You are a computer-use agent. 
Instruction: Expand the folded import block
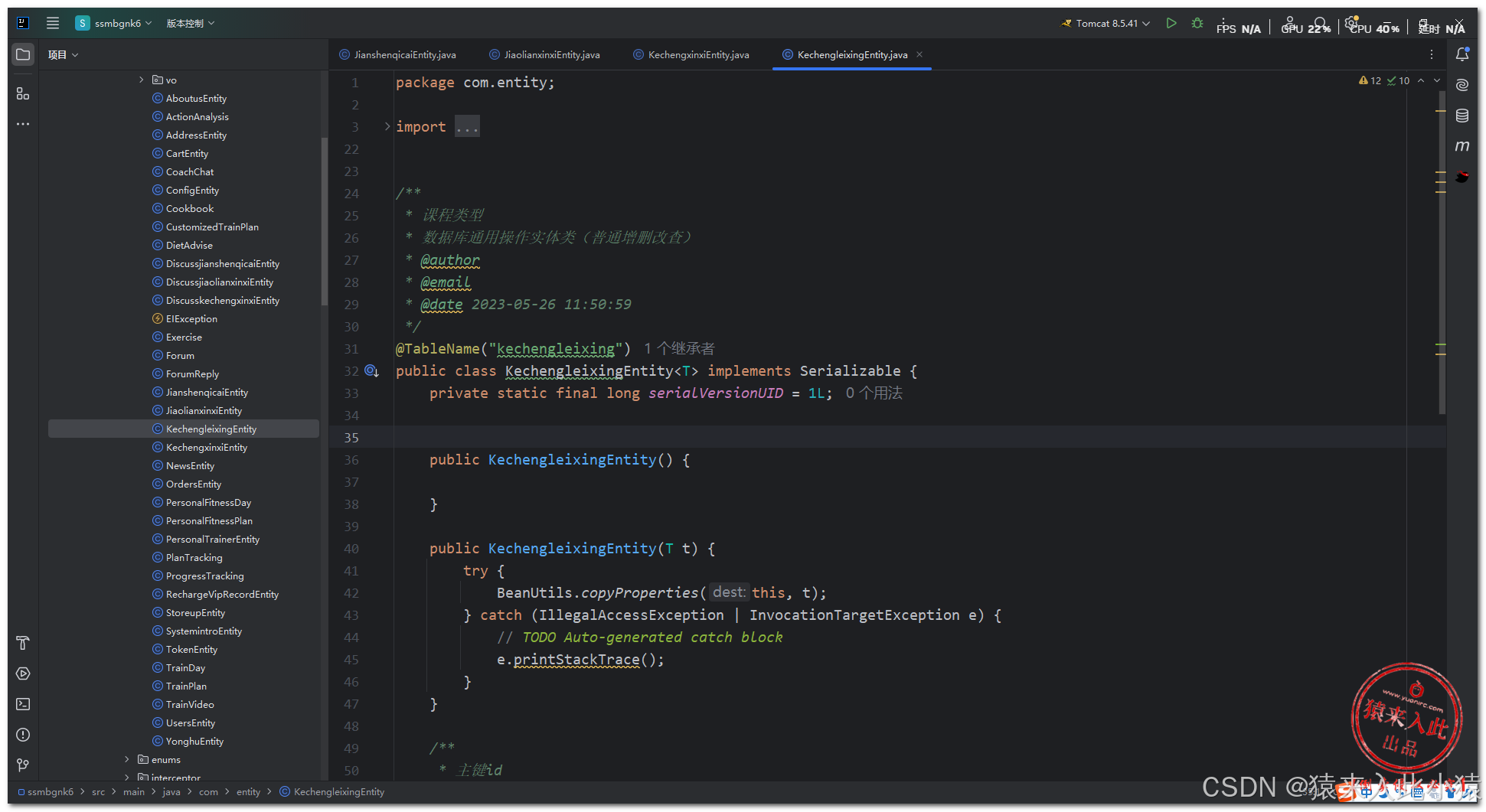387,126
